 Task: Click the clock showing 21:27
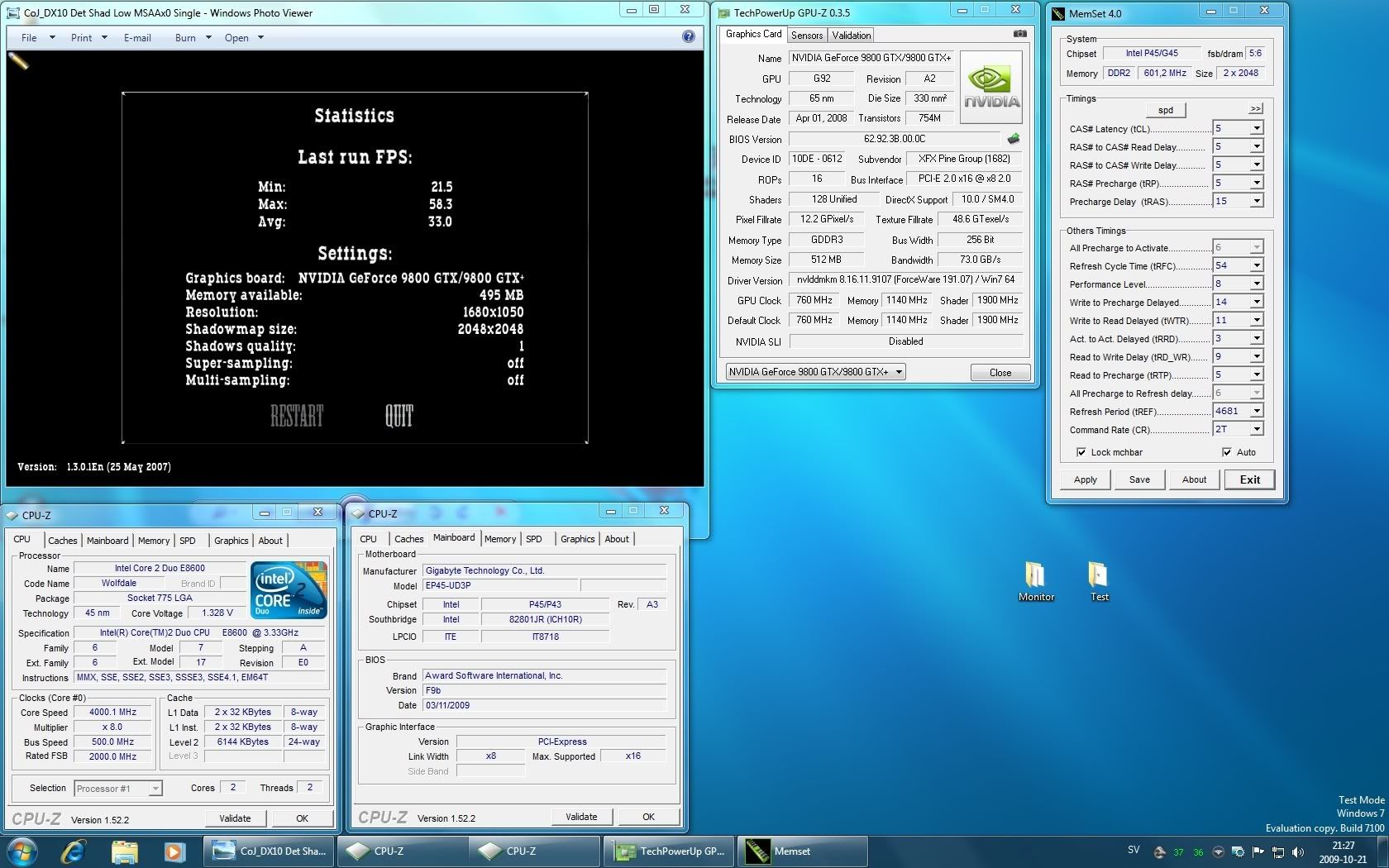1344,846
